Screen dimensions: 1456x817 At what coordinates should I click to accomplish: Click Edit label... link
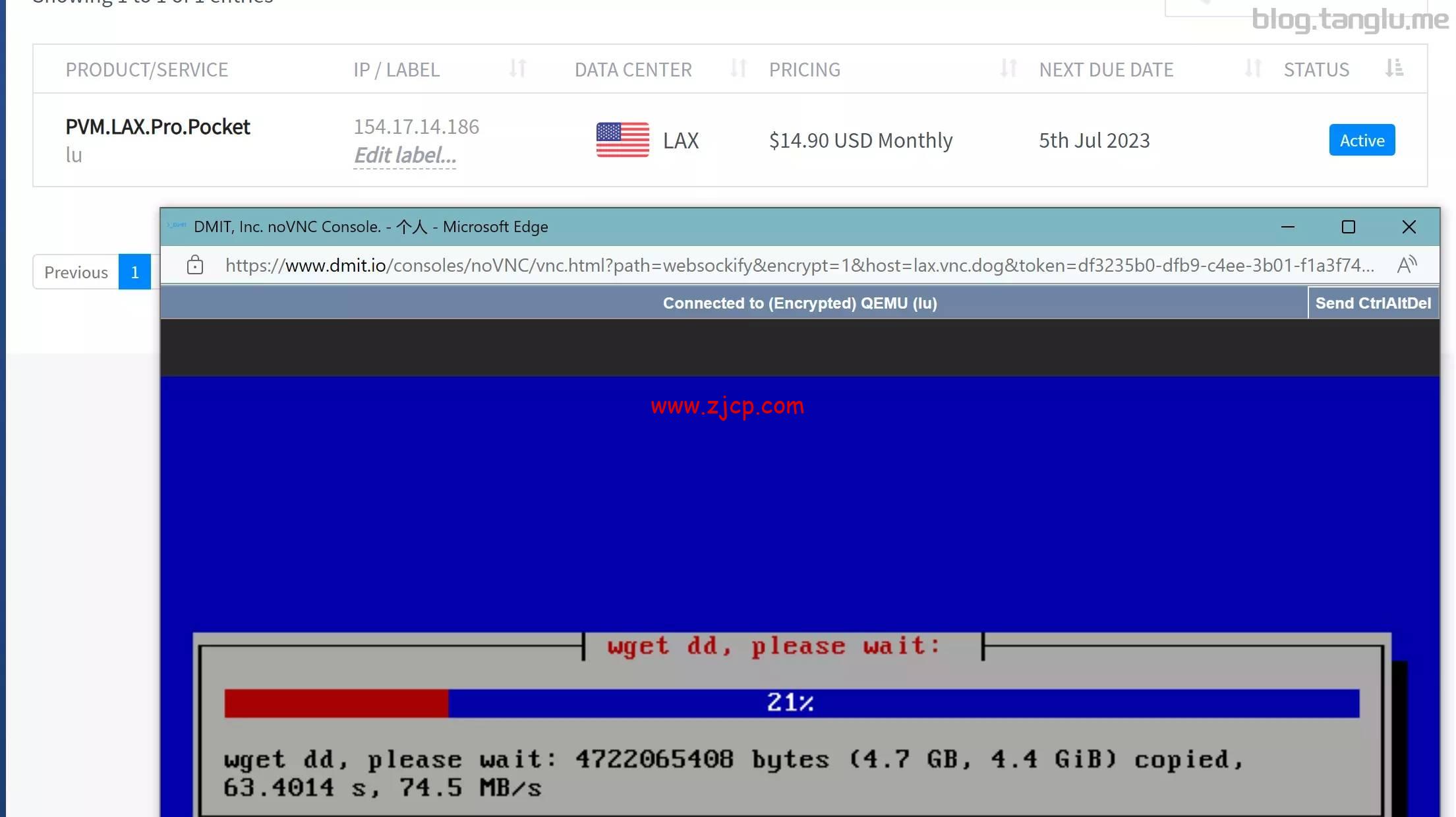click(x=405, y=156)
